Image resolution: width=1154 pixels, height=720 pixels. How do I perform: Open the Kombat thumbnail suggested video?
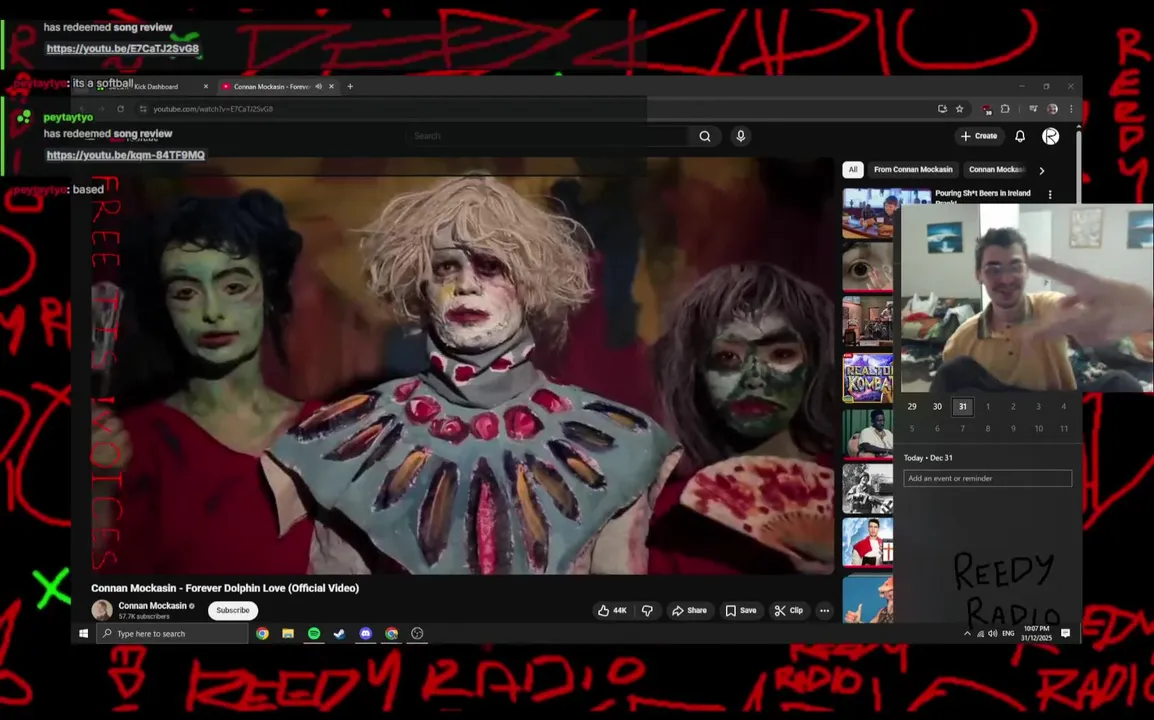(868, 378)
